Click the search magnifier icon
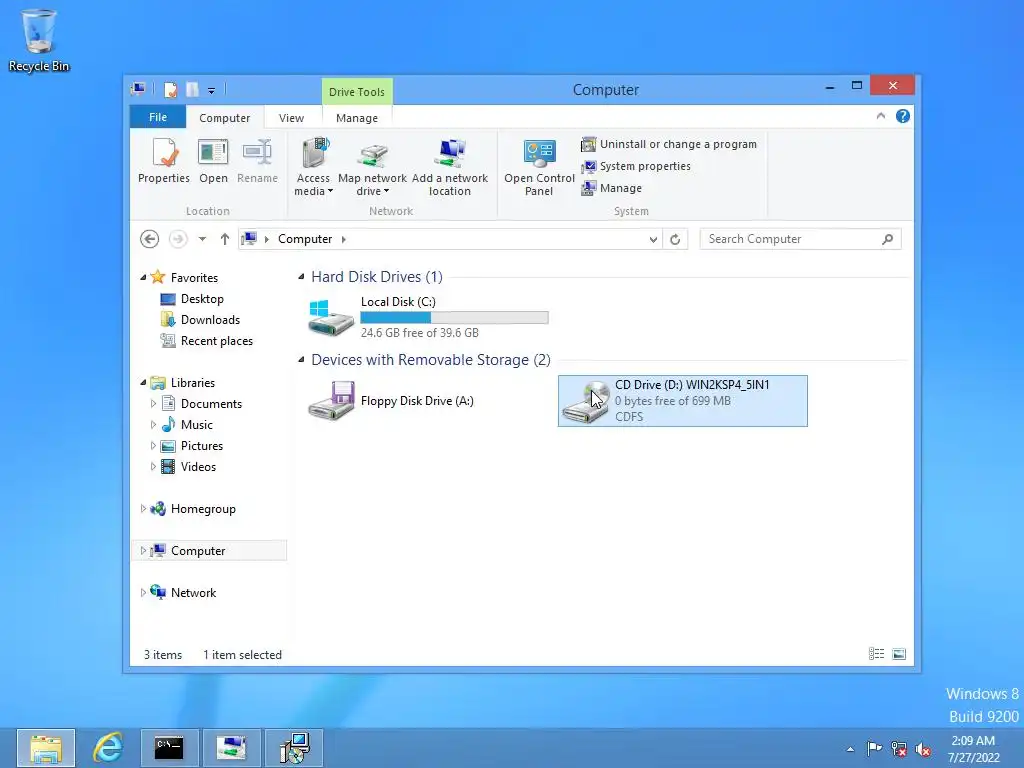 [888, 239]
